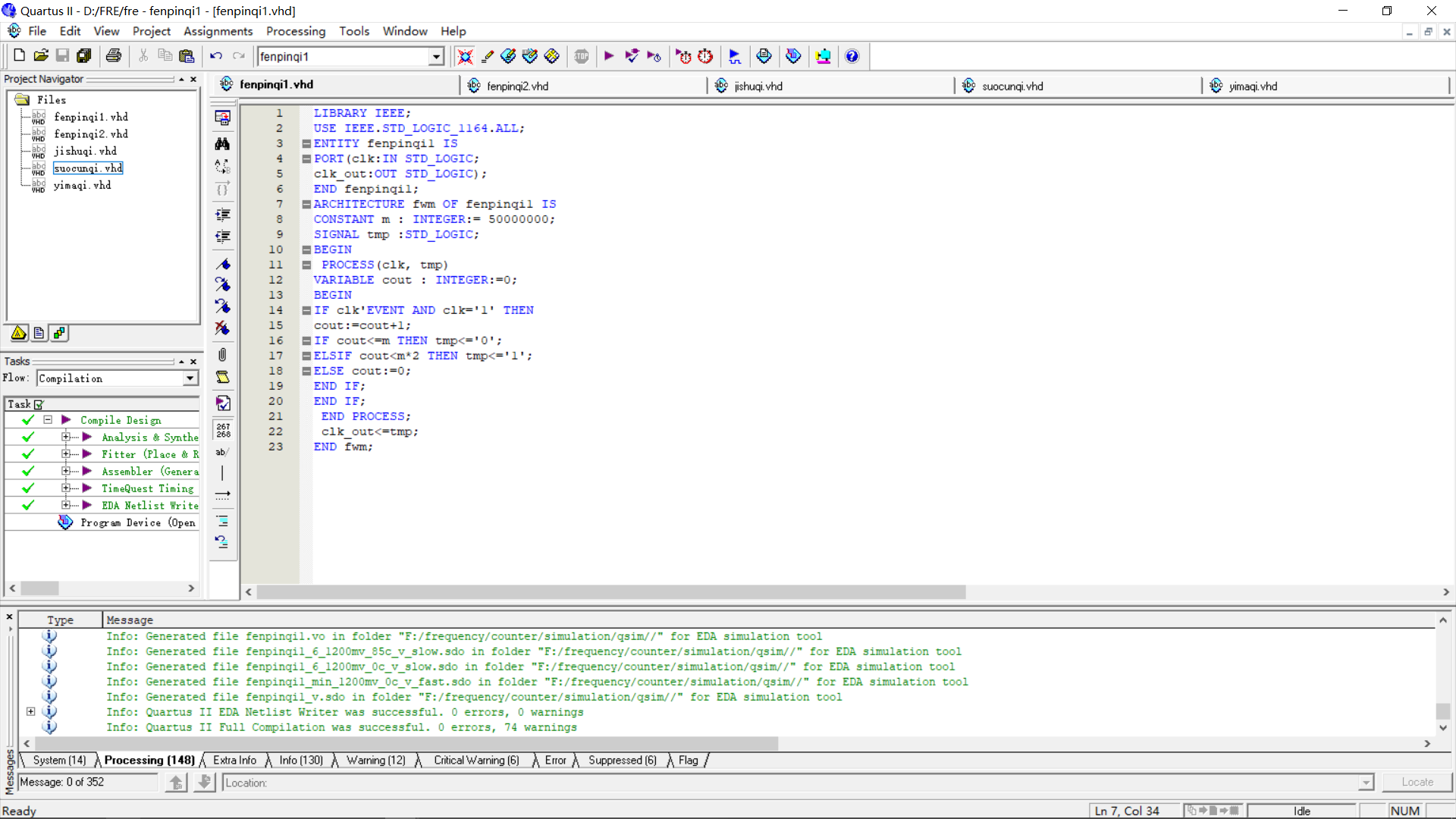
Task: Click the Hierarchy tab icon in Project Navigator
Action: (19, 333)
